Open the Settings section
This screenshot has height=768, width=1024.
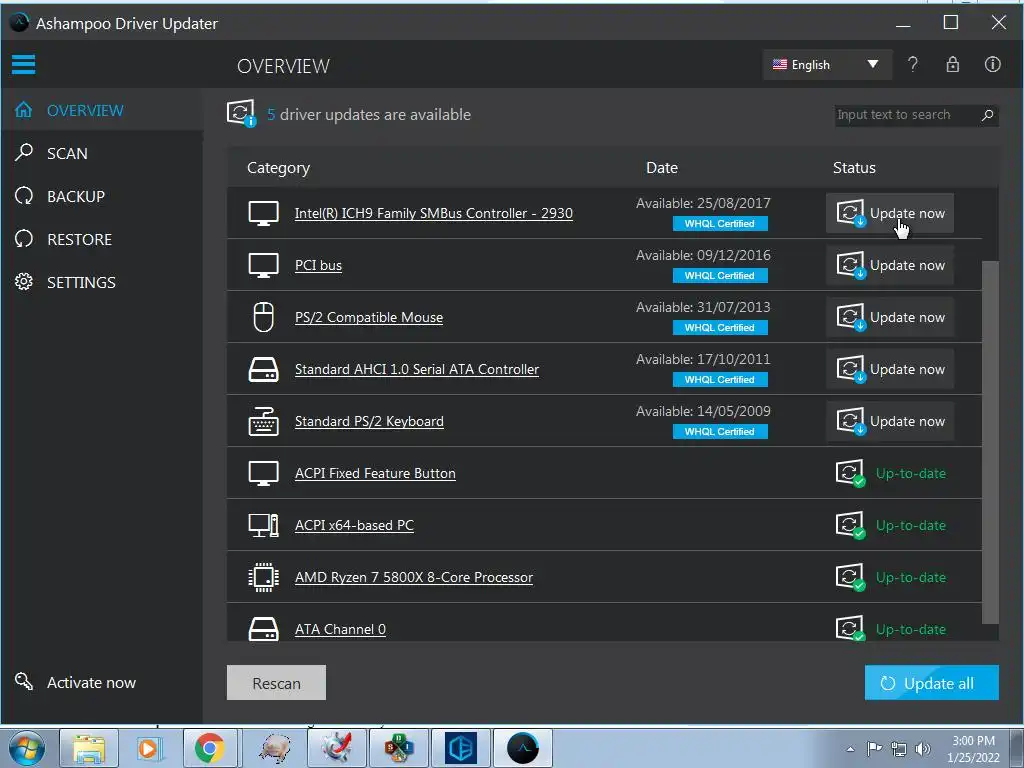coord(102,283)
